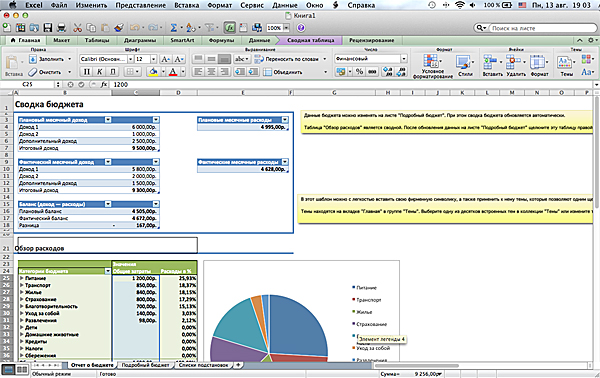This screenshot has width=600, height=378.
Task: Click the AutoSum sigma icon
Action: 174,28
